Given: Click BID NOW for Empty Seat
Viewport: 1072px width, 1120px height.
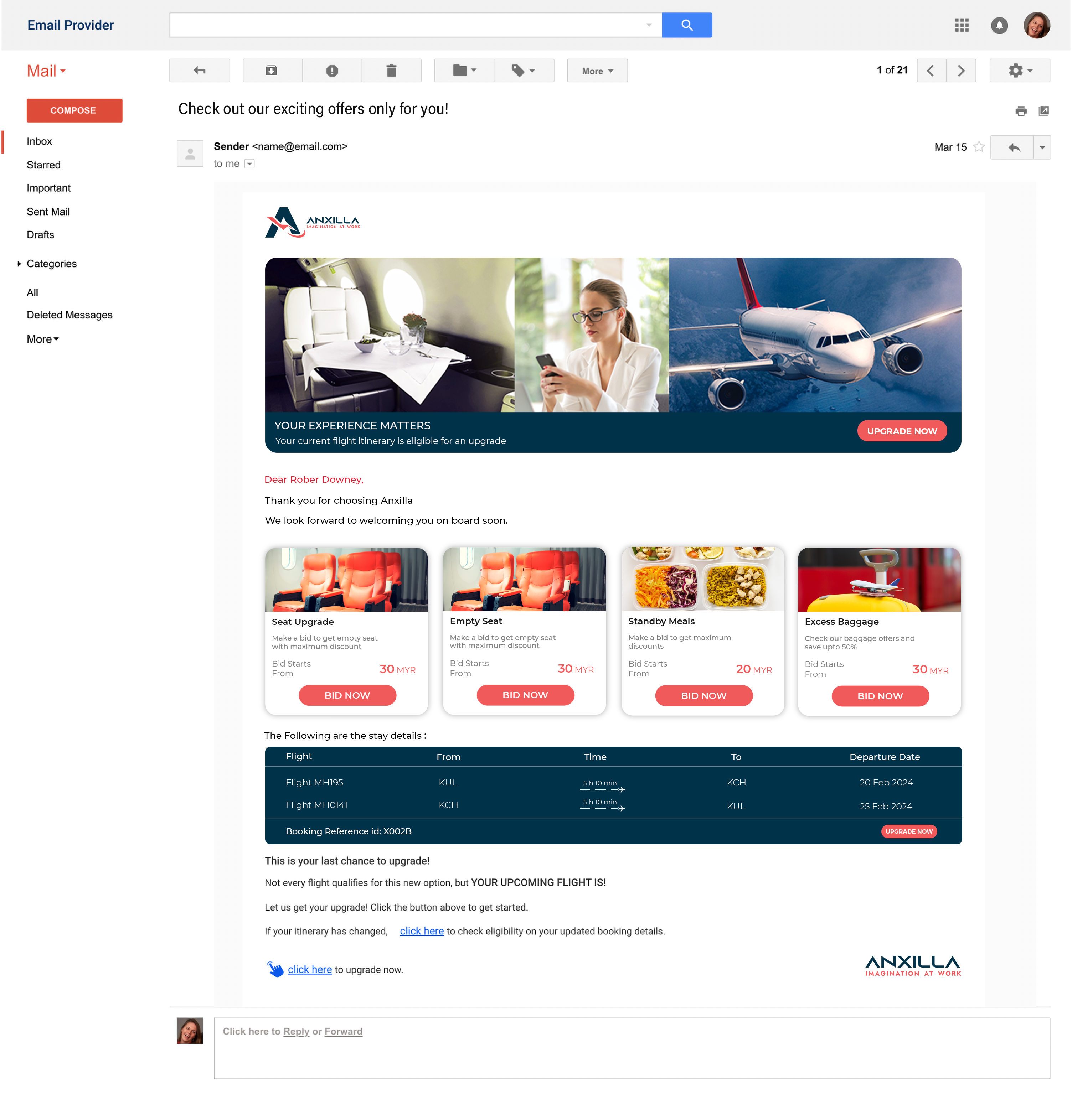Looking at the screenshot, I should pyautogui.click(x=525, y=695).
